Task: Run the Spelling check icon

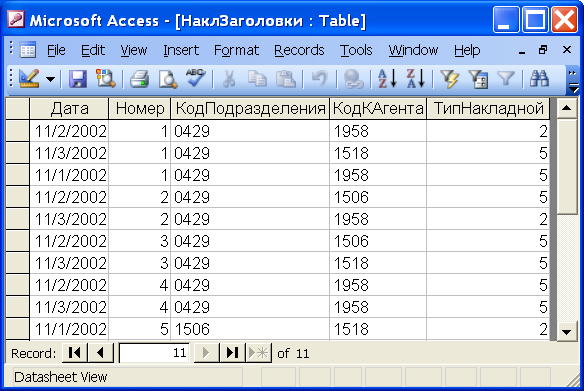Action: click(195, 79)
